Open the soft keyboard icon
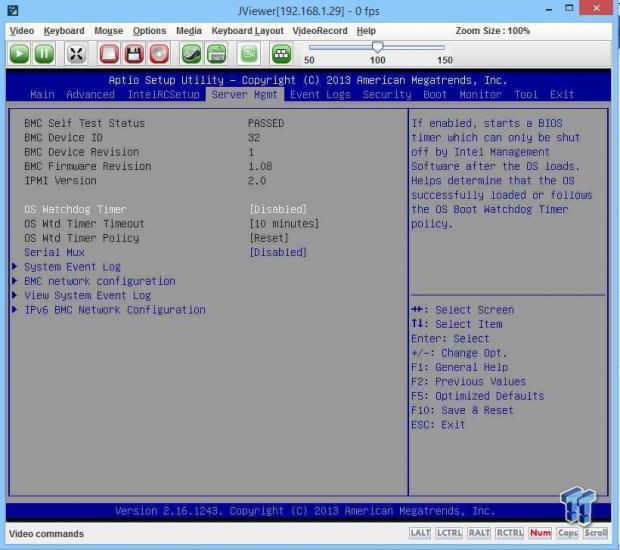The image size is (620, 550). (216, 54)
